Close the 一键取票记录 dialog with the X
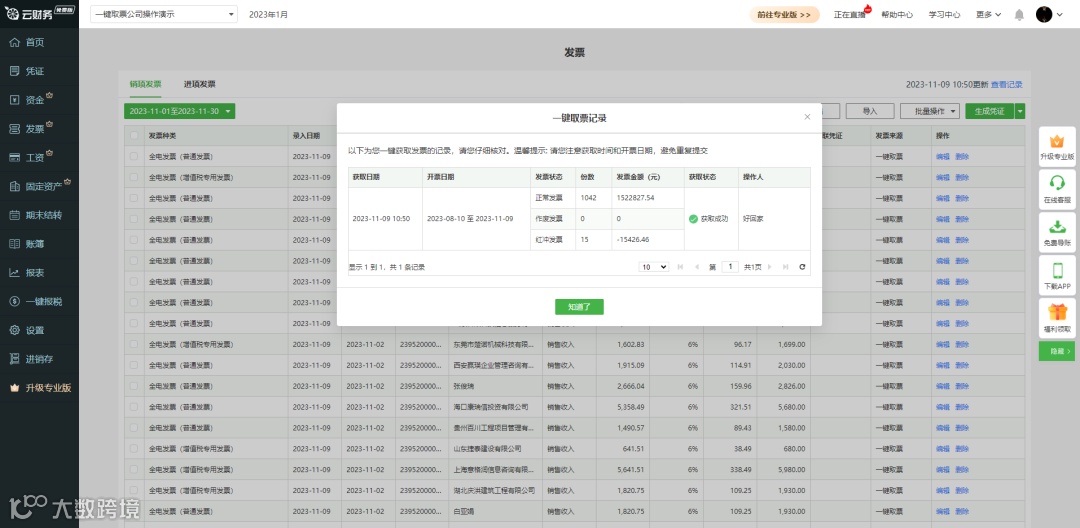1080x528 pixels. [x=807, y=117]
